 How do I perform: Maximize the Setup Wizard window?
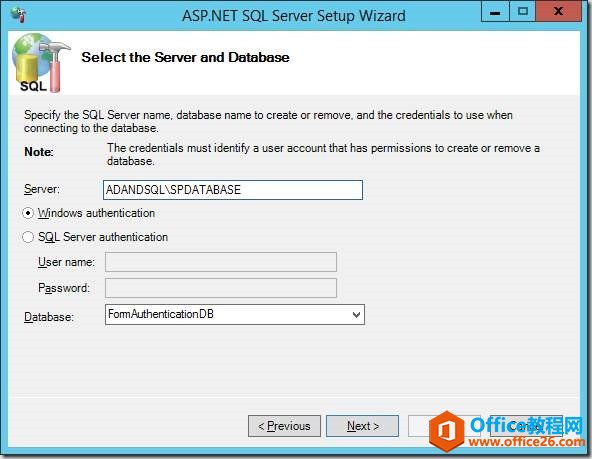[x=523, y=12]
